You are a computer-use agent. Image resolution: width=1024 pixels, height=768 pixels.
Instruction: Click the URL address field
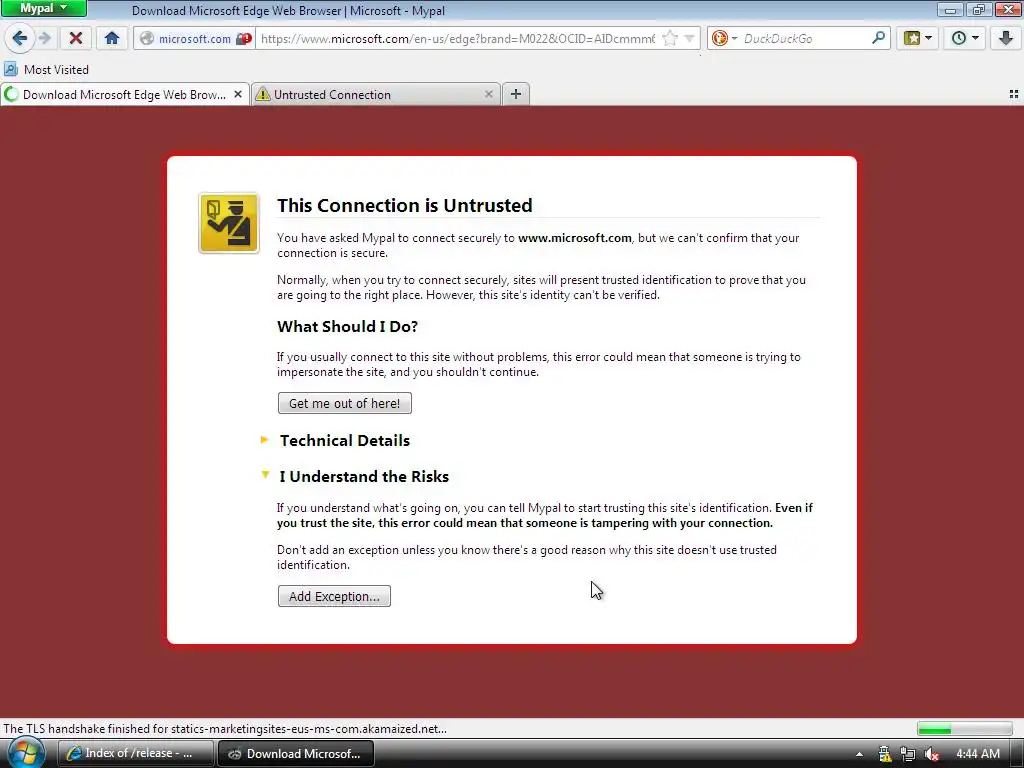tap(457, 39)
